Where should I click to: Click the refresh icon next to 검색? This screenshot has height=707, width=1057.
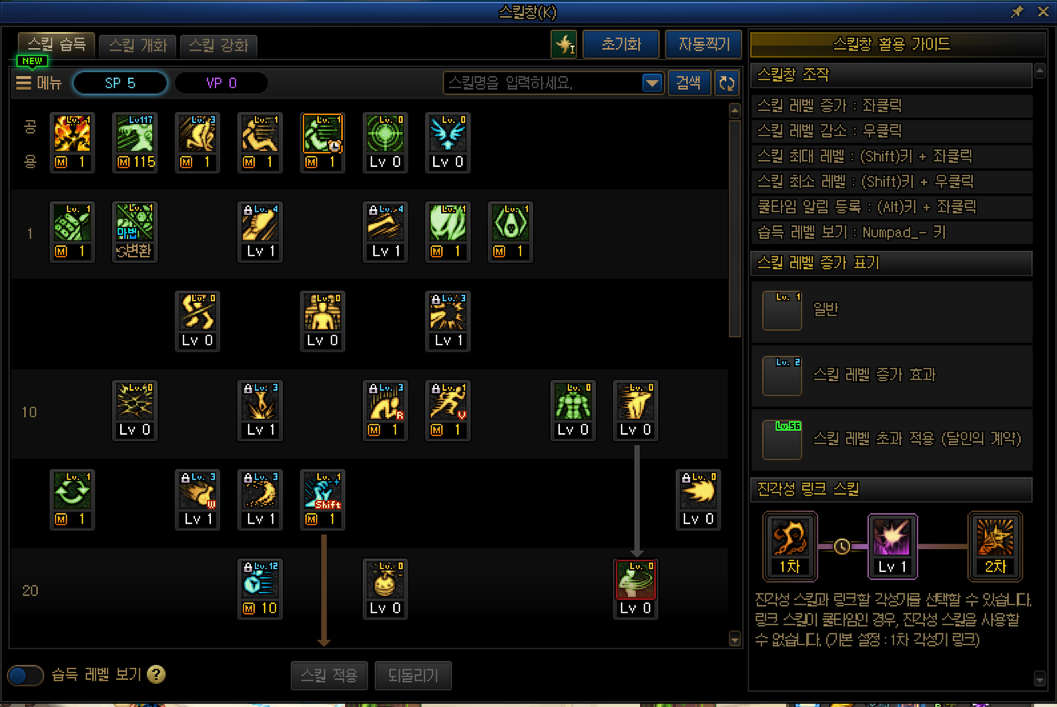[x=726, y=83]
